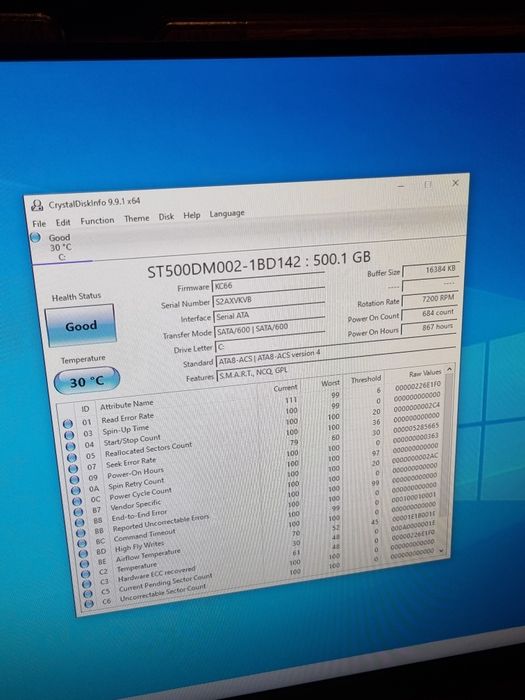Click the scroll down arrow of the attribute list
Viewport: 525px width, 700px height.
pyautogui.click(x=442, y=550)
